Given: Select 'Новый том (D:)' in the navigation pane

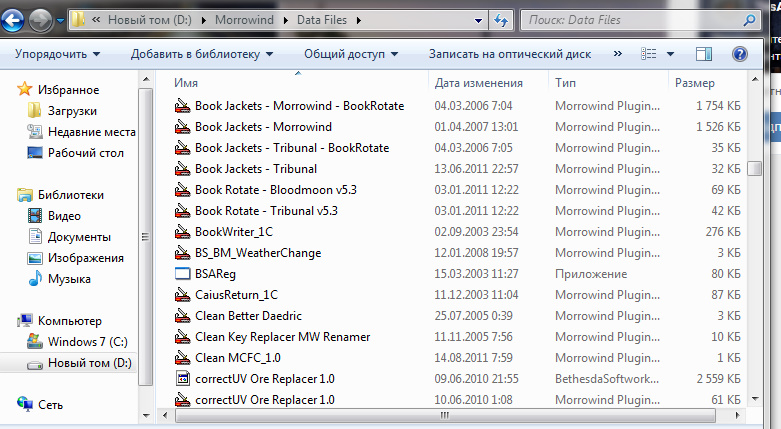Looking at the screenshot, I should pos(90,363).
